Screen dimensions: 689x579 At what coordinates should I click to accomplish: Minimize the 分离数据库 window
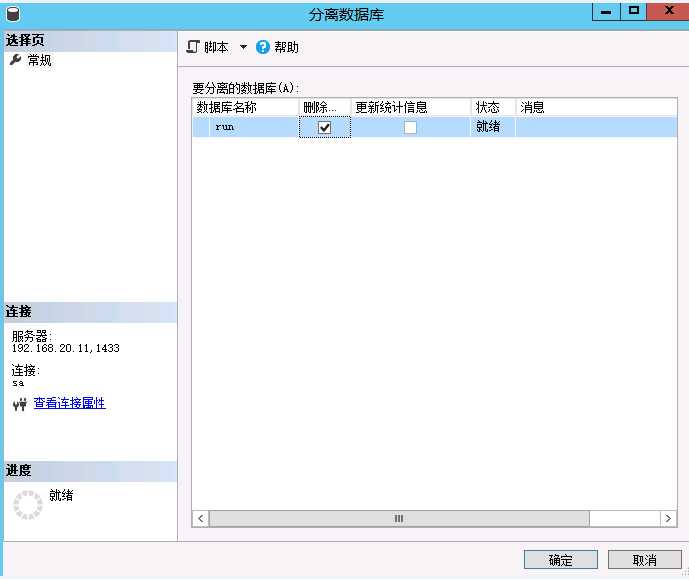click(x=606, y=11)
